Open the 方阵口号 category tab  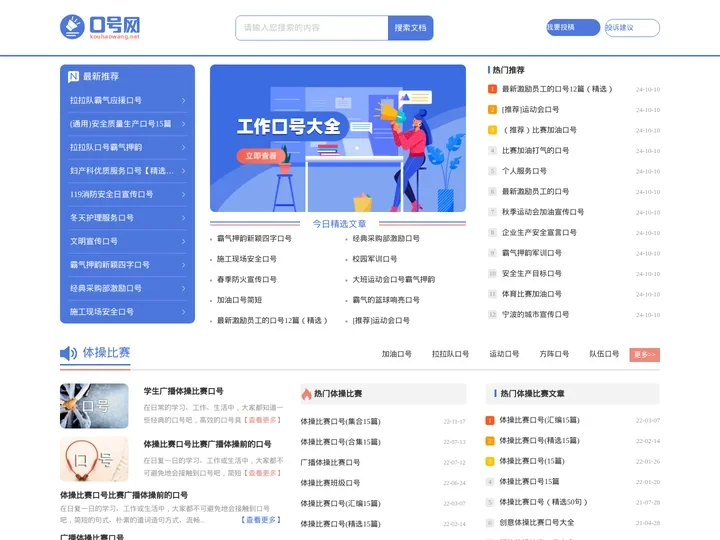coord(554,354)
